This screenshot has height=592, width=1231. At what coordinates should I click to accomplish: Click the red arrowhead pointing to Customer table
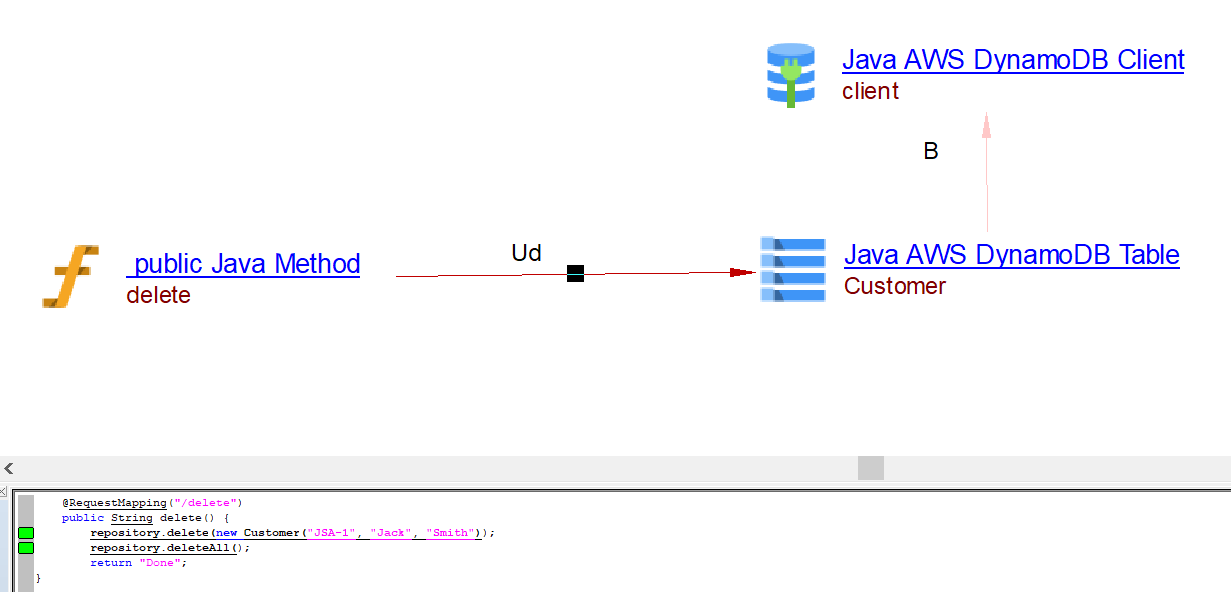pos(741,272)
